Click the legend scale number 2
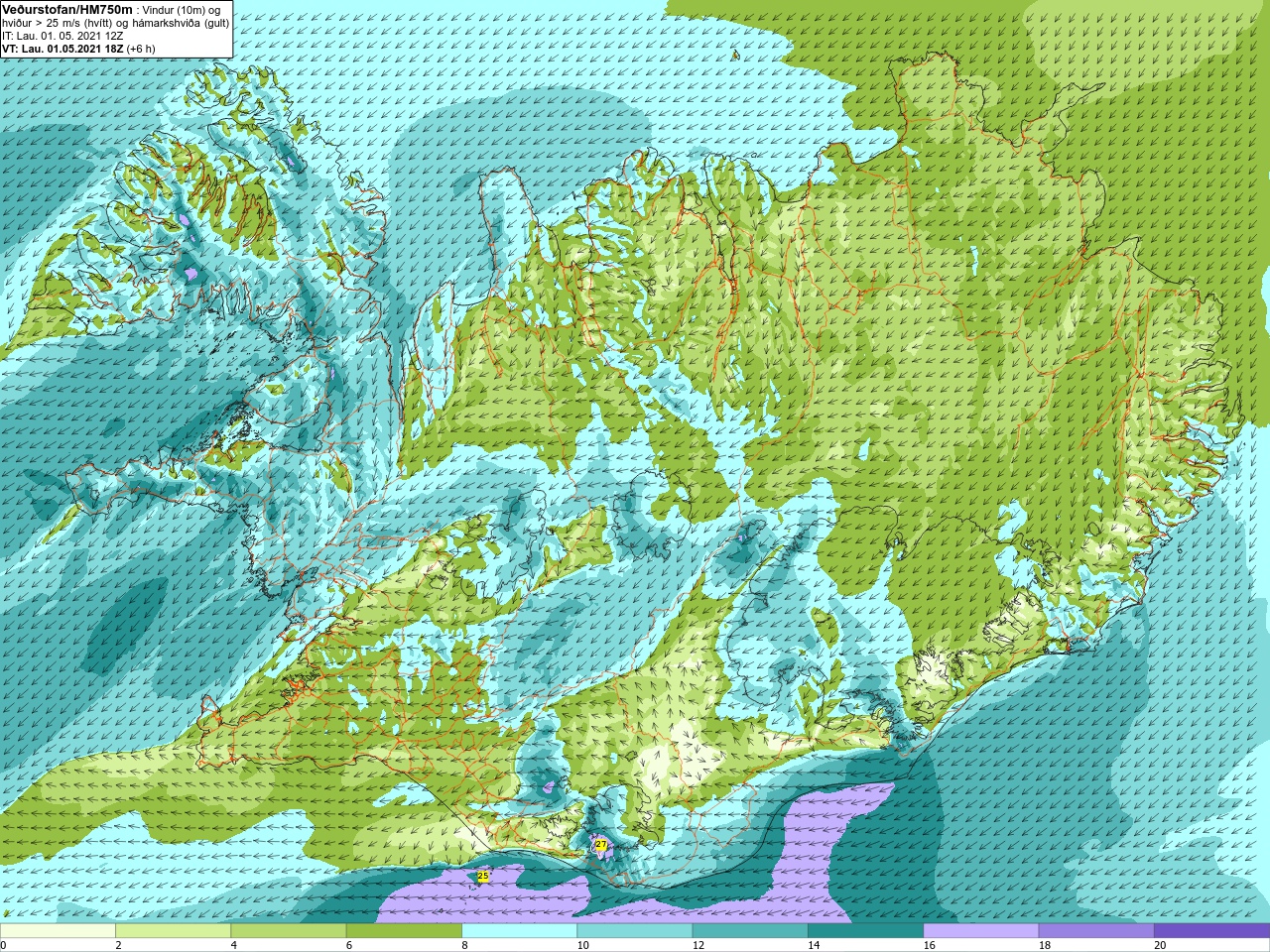The width and height of the screenshot is (1270, 952). tap(118, 945)
